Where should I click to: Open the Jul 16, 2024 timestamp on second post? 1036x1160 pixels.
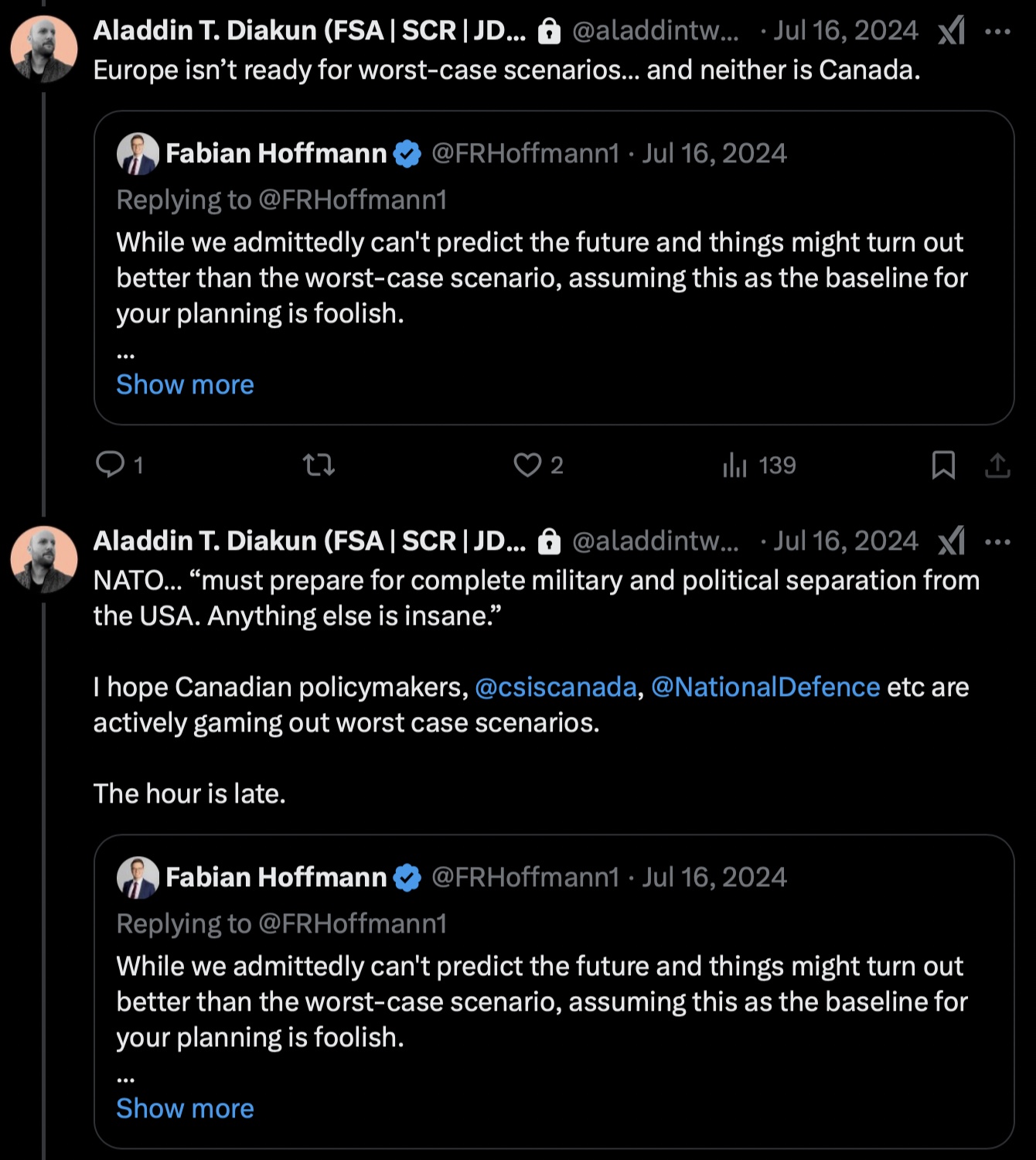coord(846,541)
